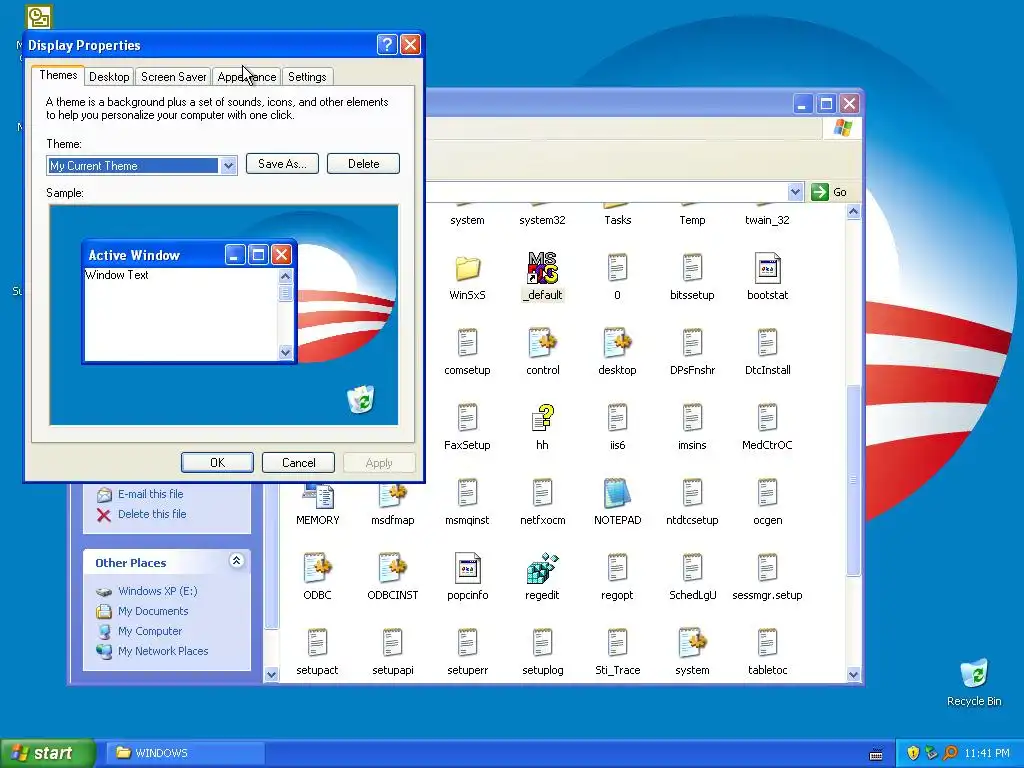
Task: Select the twain_32 folder label
Action: click(x=767, y=220)
